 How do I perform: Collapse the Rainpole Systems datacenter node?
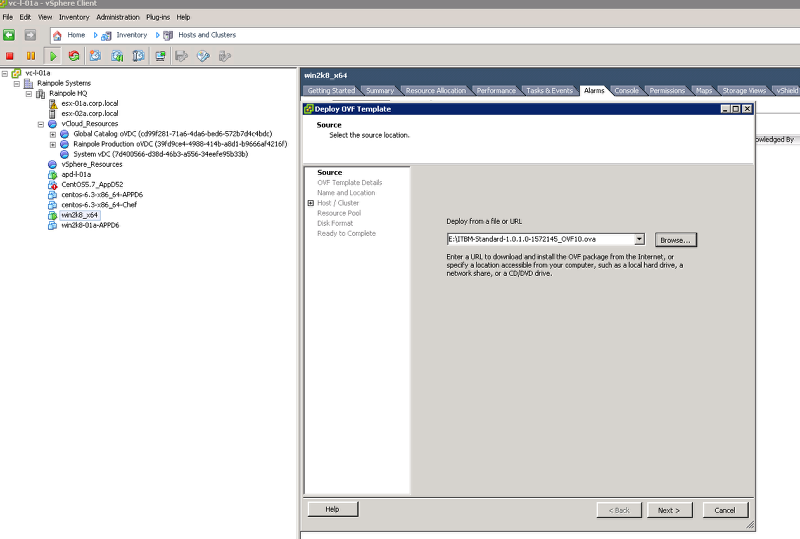point(17,84)
